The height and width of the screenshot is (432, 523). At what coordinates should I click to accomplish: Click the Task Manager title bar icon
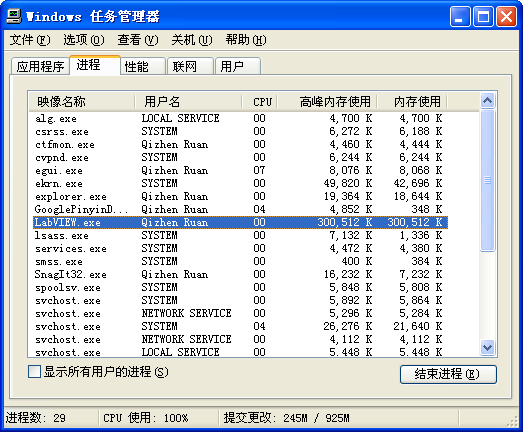tap(14, 16)
